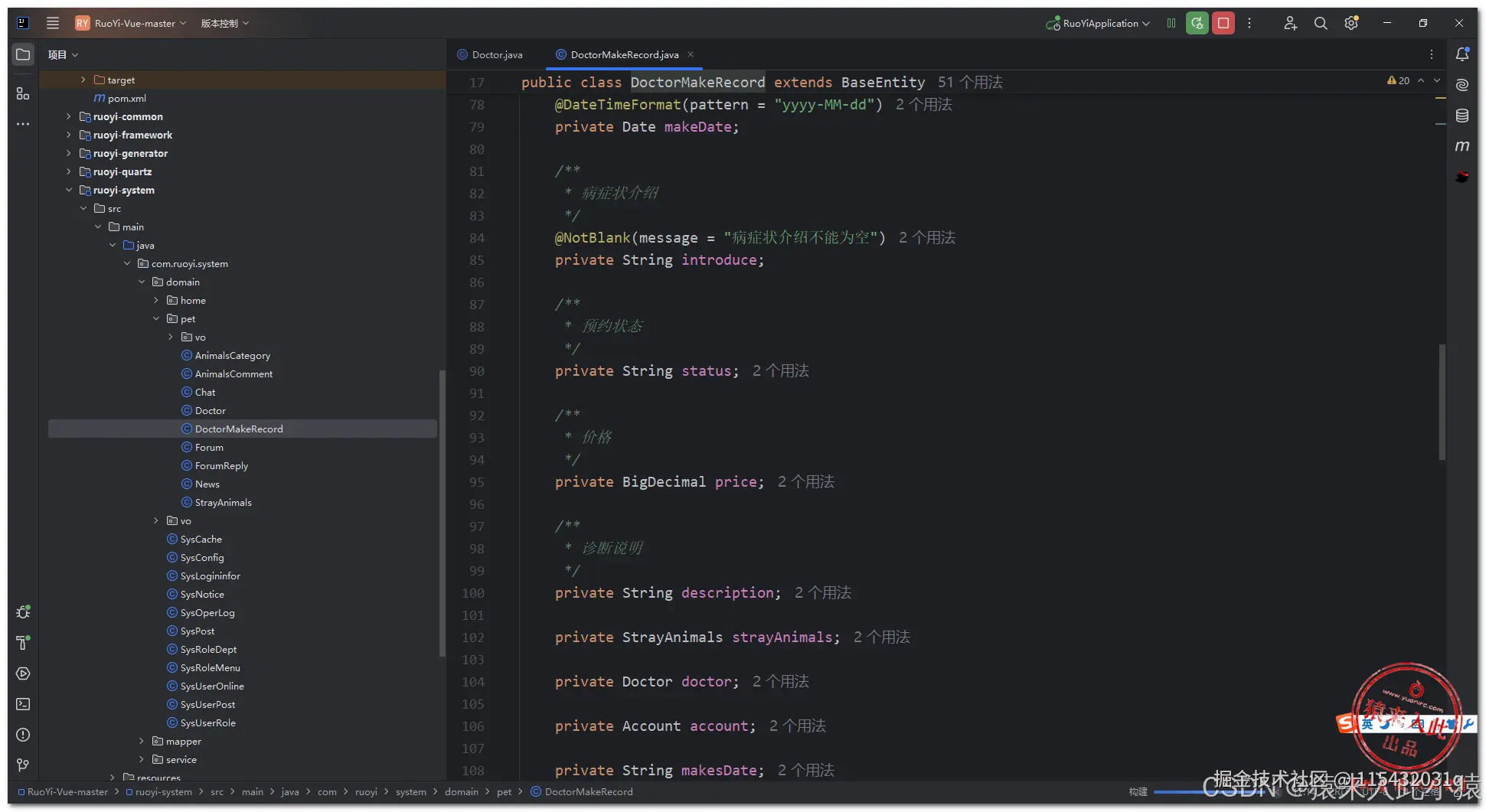Click the 51 usages hint on class declaration
Screen dimensions: 1486x812
coord(970,83)
